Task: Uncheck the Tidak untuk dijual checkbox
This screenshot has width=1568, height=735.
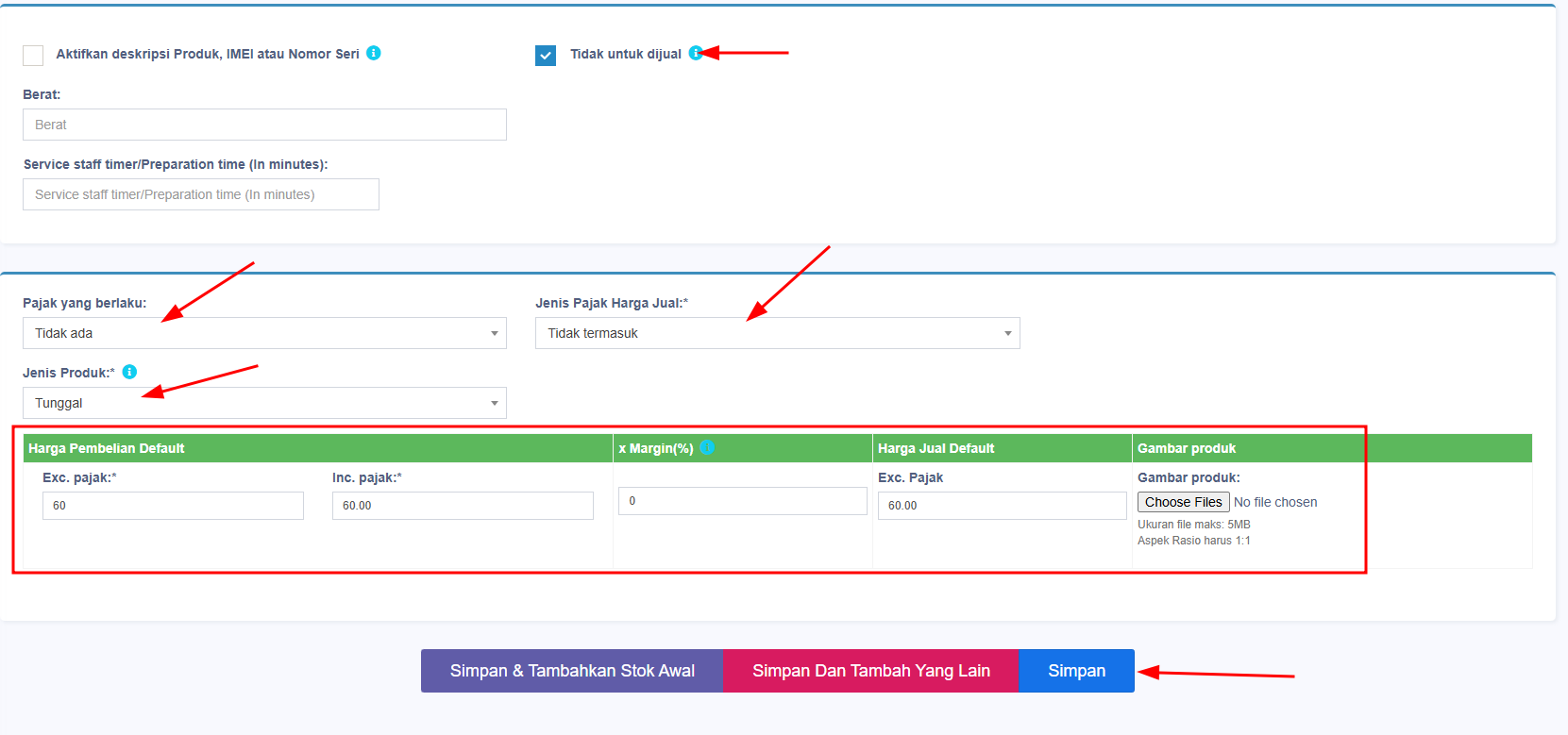Action: (546, 55)
